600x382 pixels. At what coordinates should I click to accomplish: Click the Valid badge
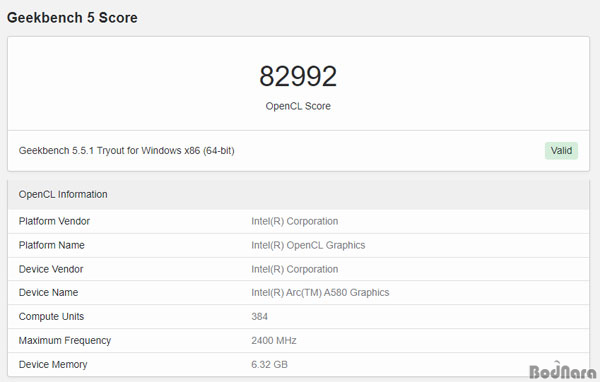(561, 151)
